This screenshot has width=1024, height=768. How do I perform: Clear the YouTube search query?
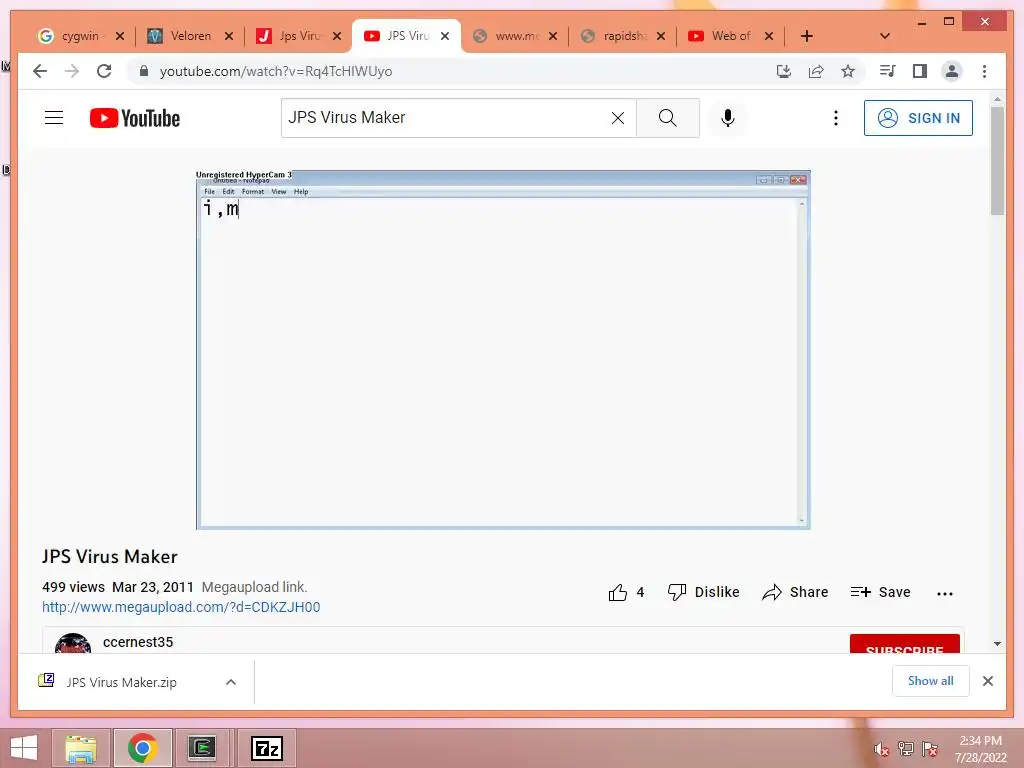tap(618, 118)
